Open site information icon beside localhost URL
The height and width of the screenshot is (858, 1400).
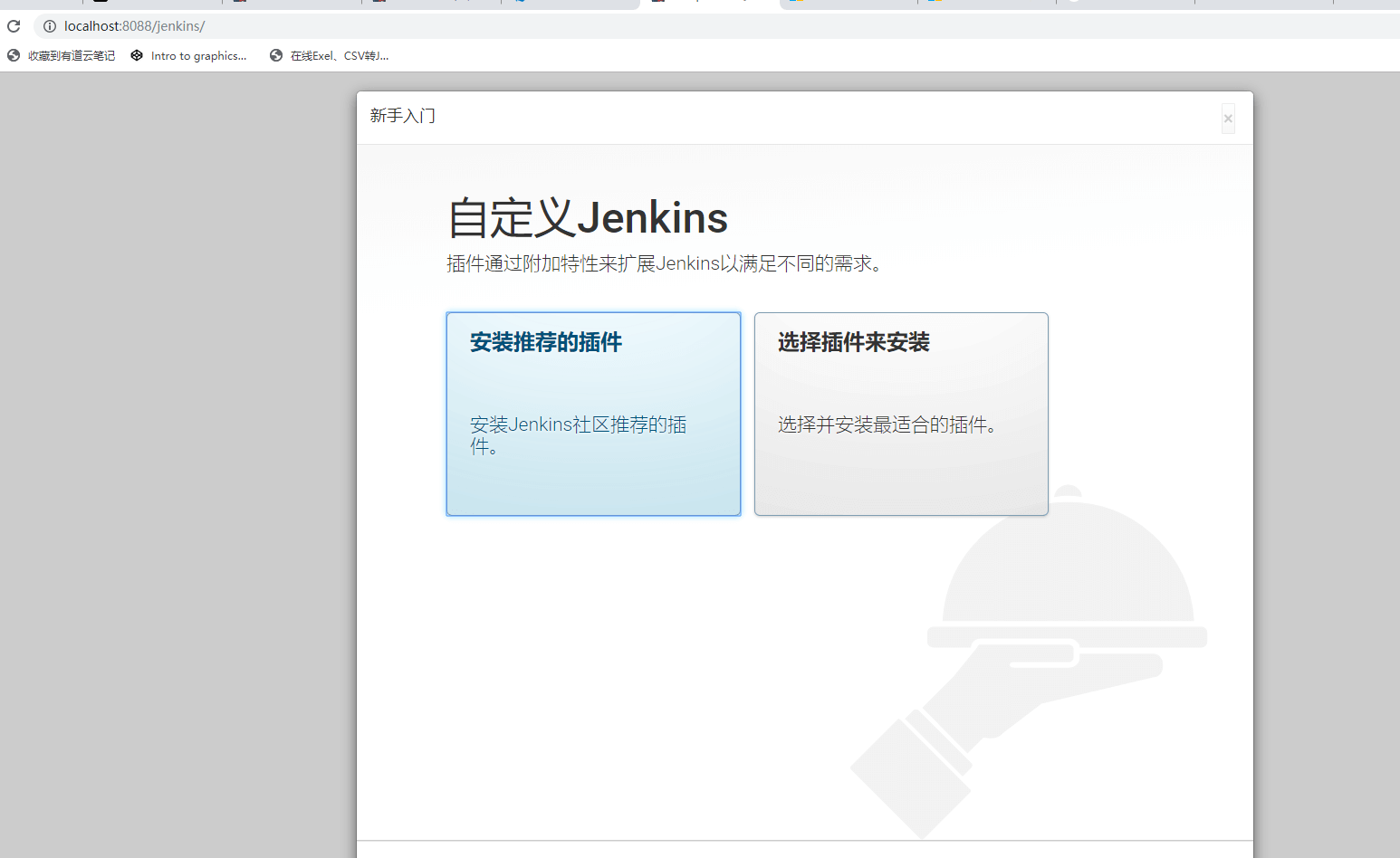50,26
